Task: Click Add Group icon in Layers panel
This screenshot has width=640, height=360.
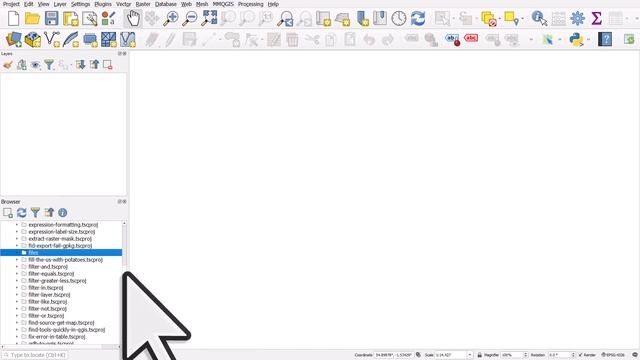Action: [x=22, y=64]
